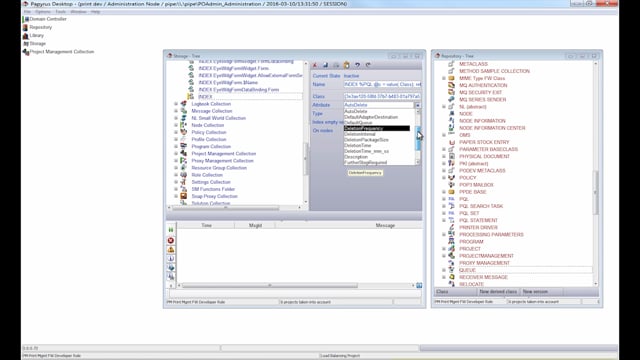640x360 pixels.
Task: Choose Description in the attribute list
Action: tap(379, 157)
